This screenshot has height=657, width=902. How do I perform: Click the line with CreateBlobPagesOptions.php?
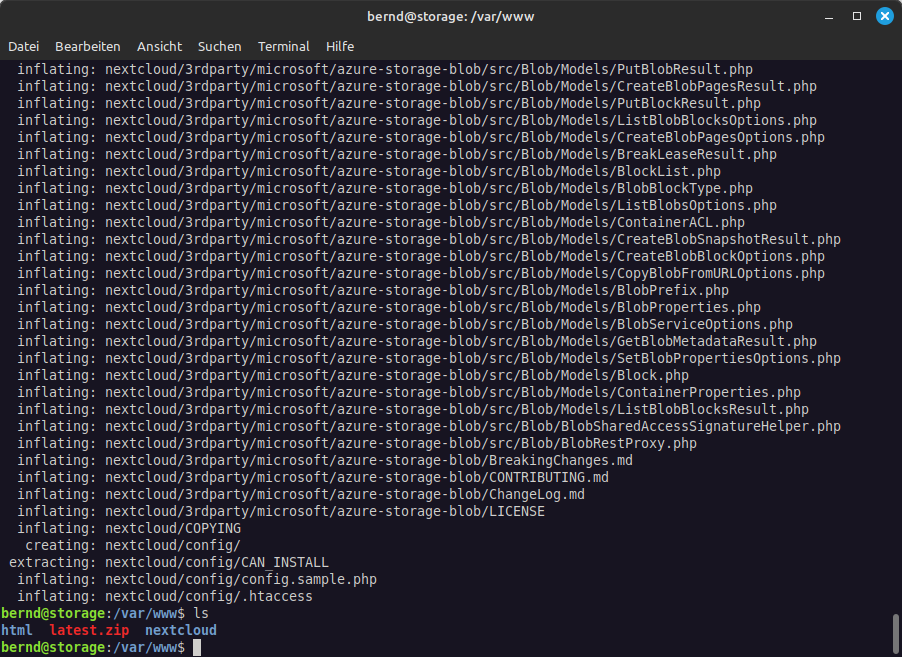click(x=421, y=137)
